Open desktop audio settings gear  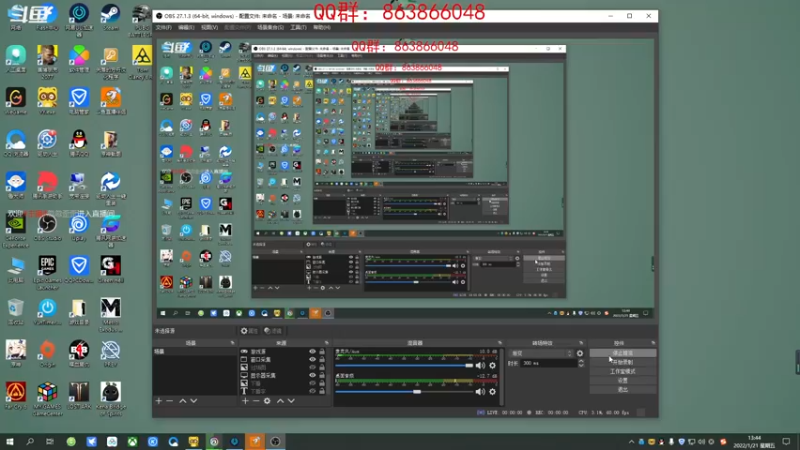(492, 392)
